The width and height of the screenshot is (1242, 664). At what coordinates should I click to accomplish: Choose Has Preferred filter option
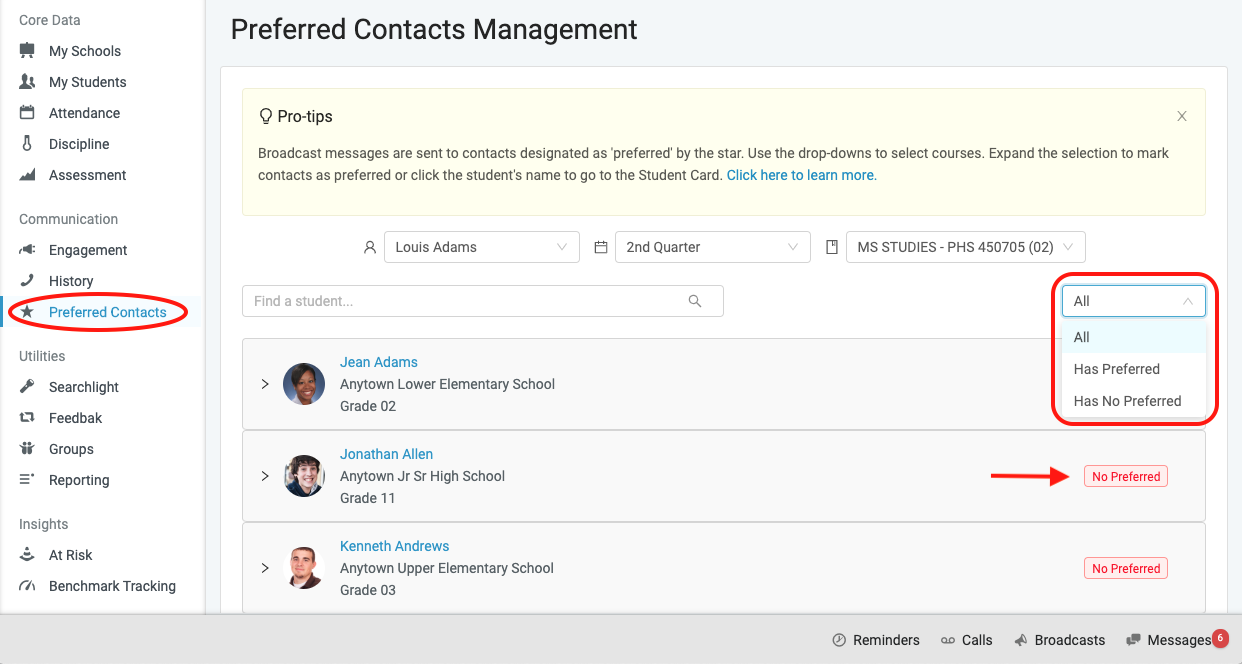coord(1134,369)
